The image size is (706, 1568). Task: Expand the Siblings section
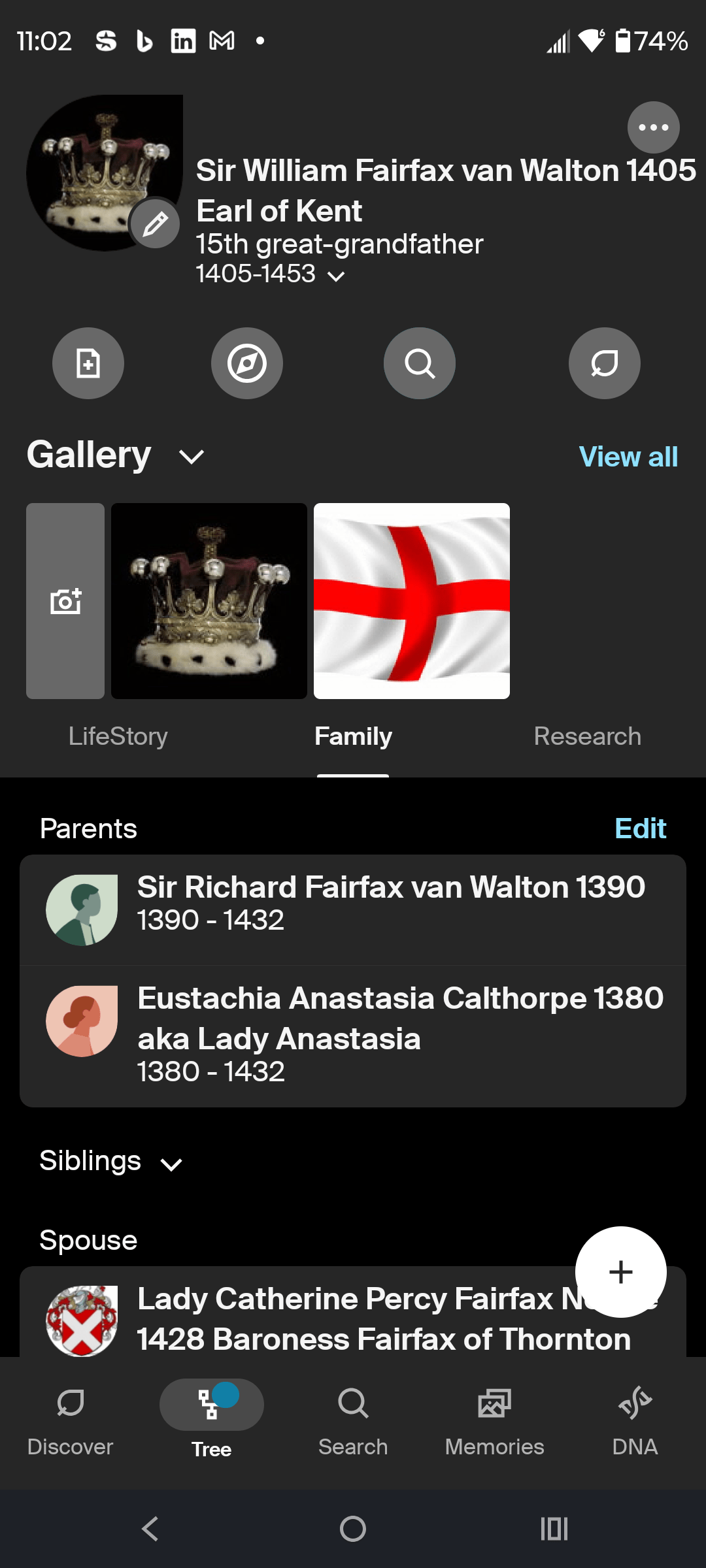click(171, 1164)
